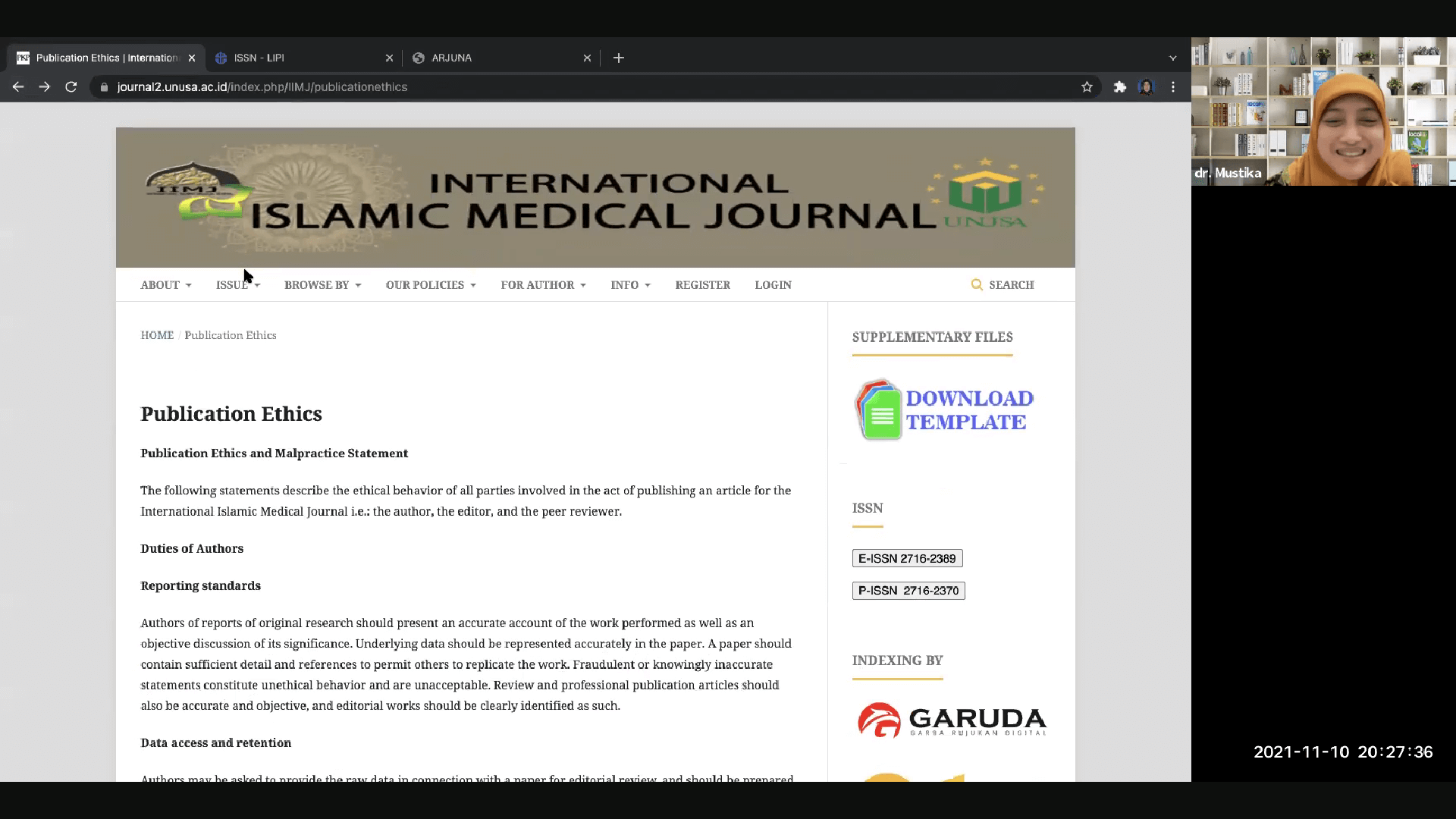This screenshot has height=819, width=1456.
Task: Open the Chrome extensions puzzle icon
Action: click(x=1120, y=87)
